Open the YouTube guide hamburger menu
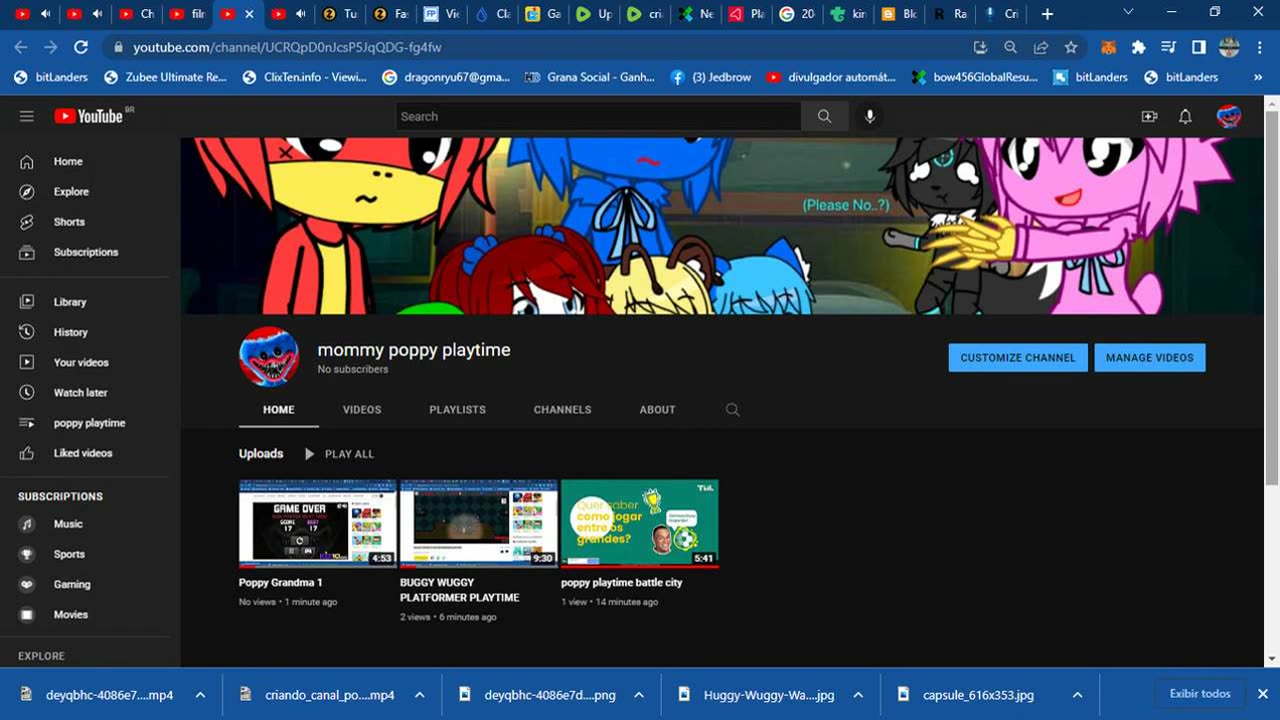Viewport: 1280px width, 720px height. click(x=27, y=116)
